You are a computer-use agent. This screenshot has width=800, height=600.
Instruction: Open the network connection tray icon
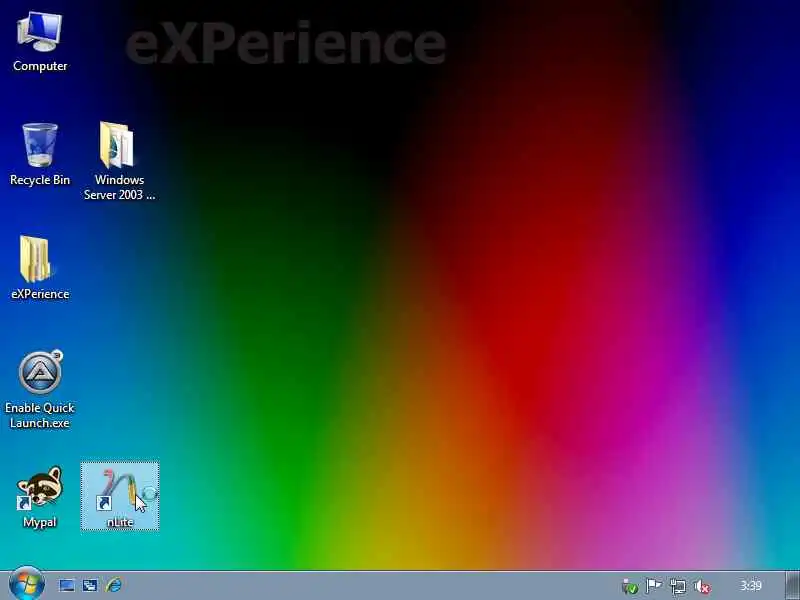(678, 587)
